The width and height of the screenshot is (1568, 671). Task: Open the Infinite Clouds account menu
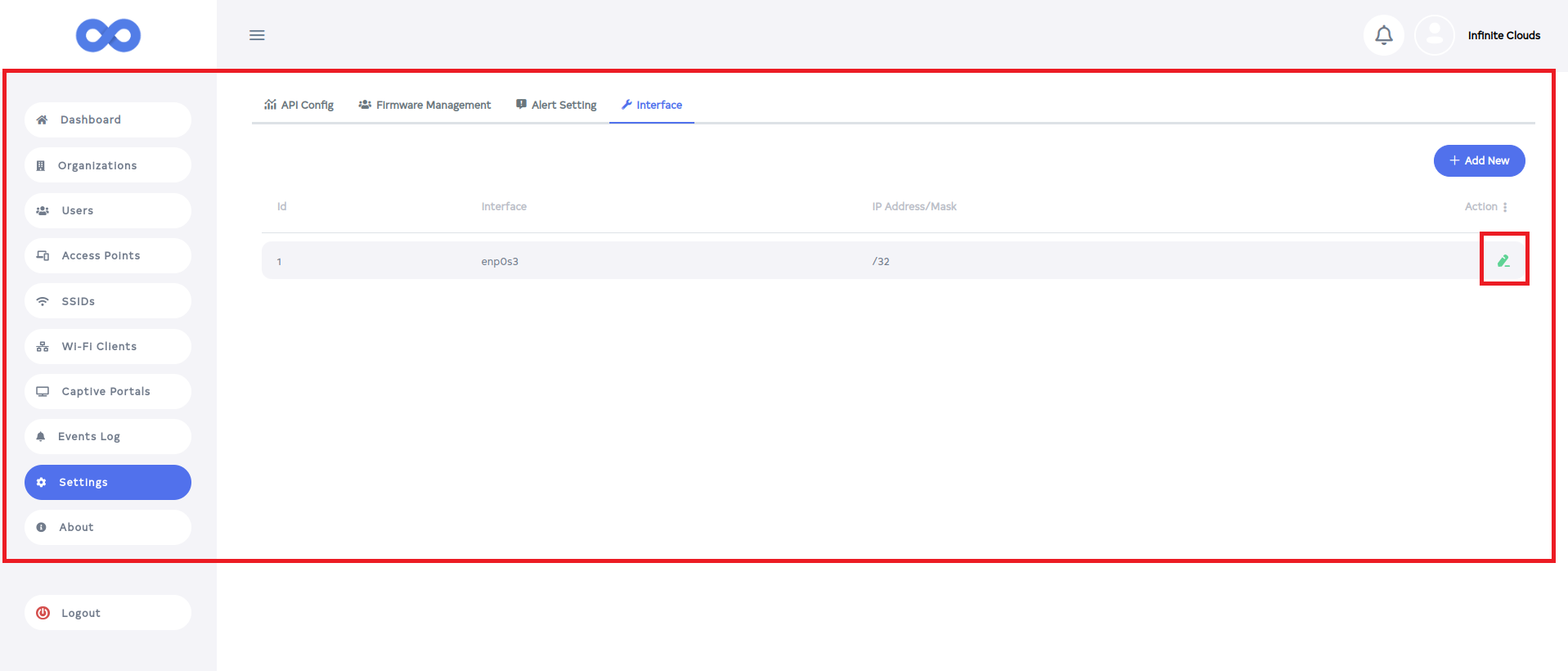pyautogui.click(x=1503, y=35)
